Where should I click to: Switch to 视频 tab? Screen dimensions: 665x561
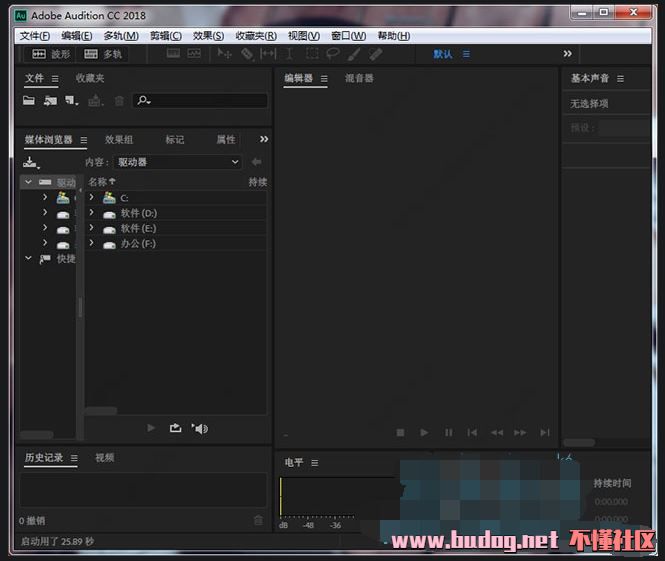[x=104, y=458]
